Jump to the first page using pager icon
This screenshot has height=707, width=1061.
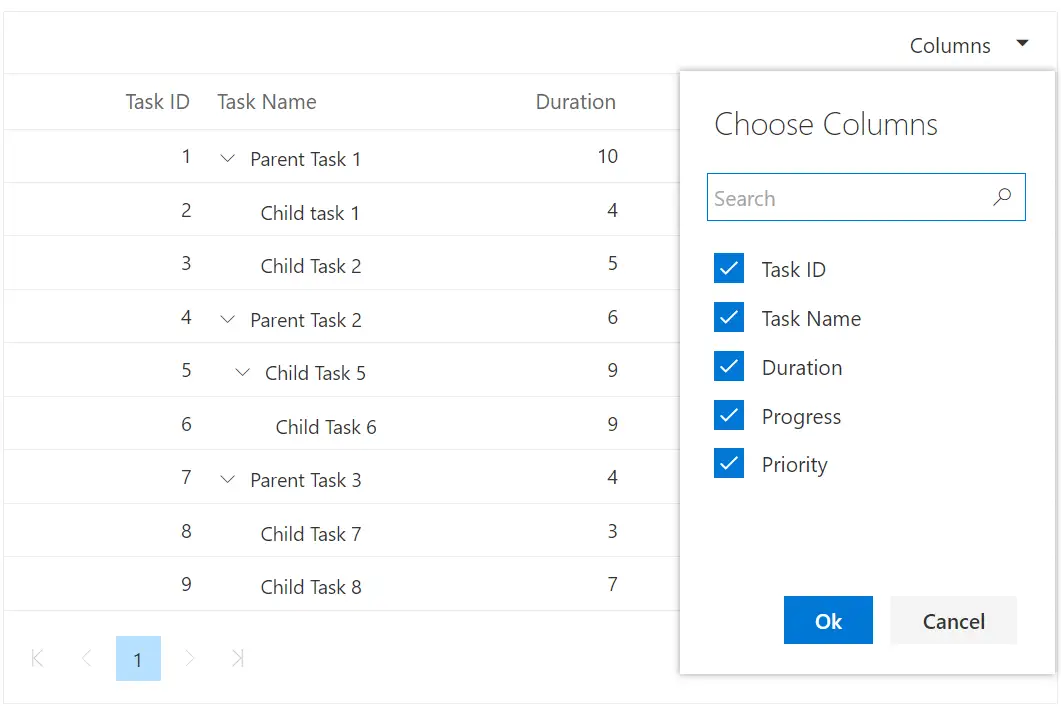coord(37,658)
